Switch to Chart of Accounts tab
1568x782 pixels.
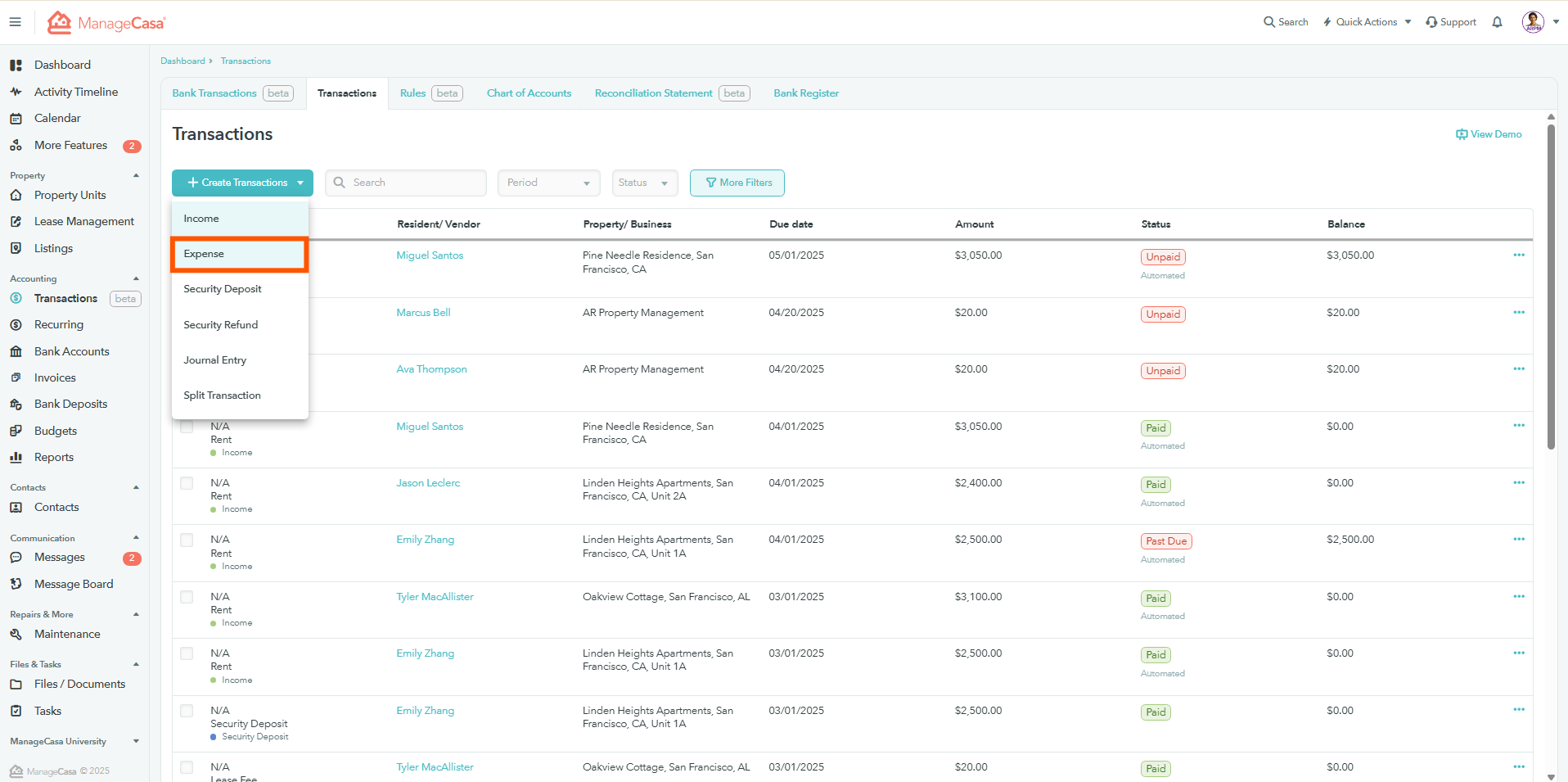pos(529,93)
